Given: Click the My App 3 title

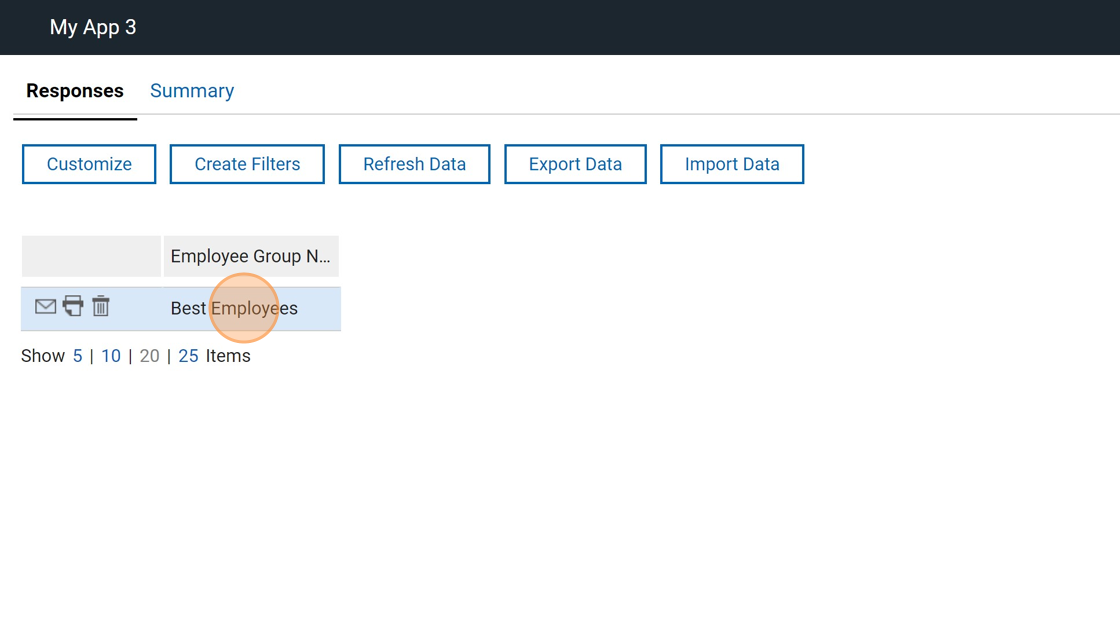Looking at the screenshot, I should [x=93, y=27].
